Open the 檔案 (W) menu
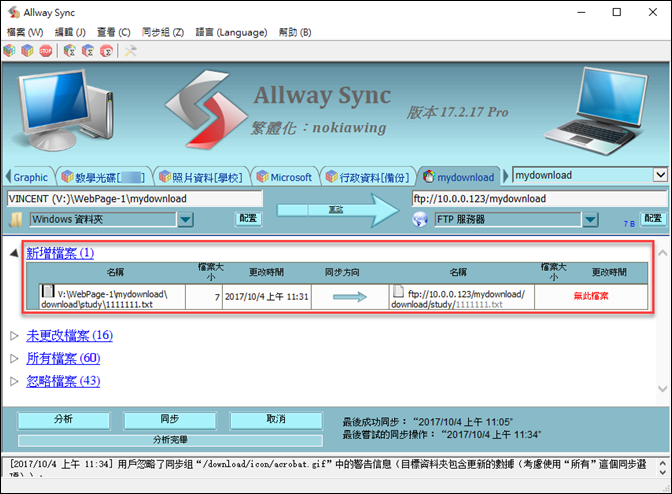This screenshot has height=494, width=672. tap(25, 32)
